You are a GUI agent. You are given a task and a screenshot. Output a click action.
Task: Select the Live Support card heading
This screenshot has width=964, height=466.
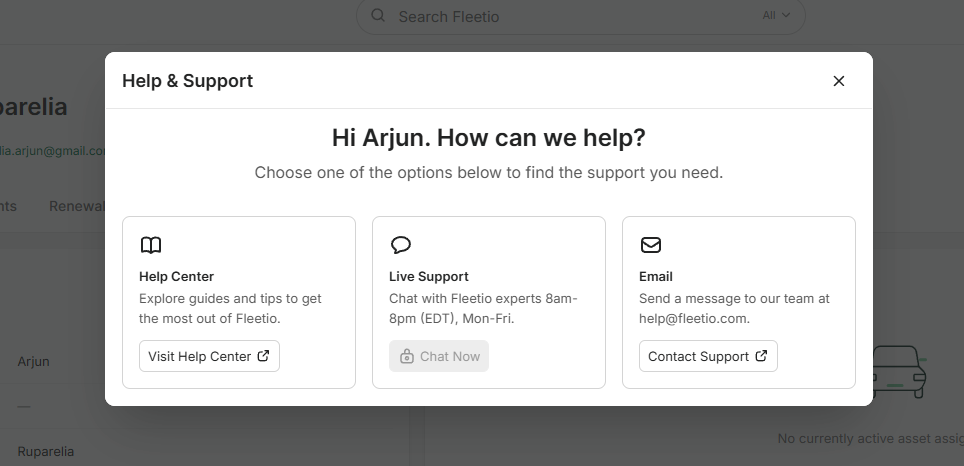pos(428,276)
